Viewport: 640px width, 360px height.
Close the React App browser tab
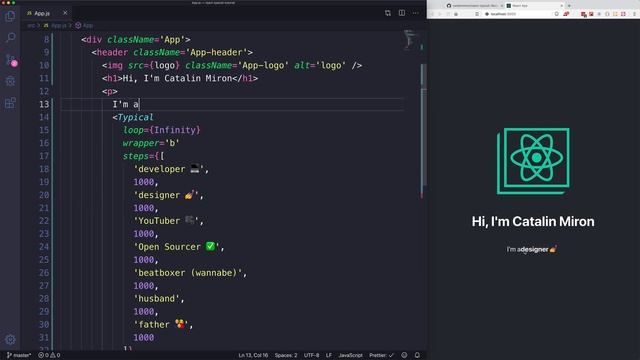click(x=562, y=6)
